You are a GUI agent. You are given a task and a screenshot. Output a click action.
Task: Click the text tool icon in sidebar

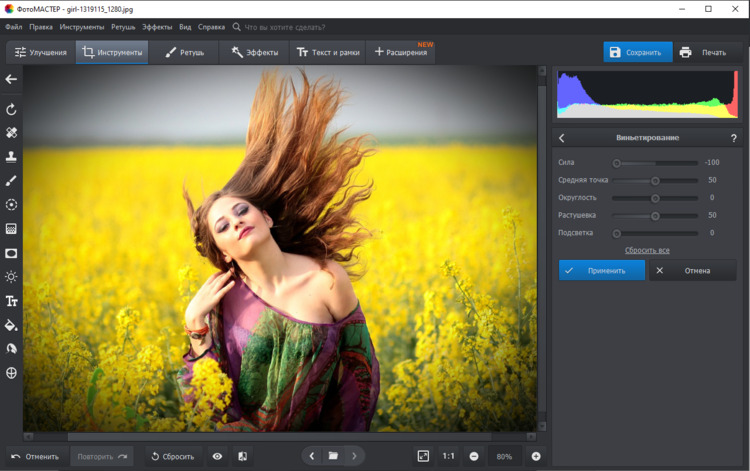point(12,301)
